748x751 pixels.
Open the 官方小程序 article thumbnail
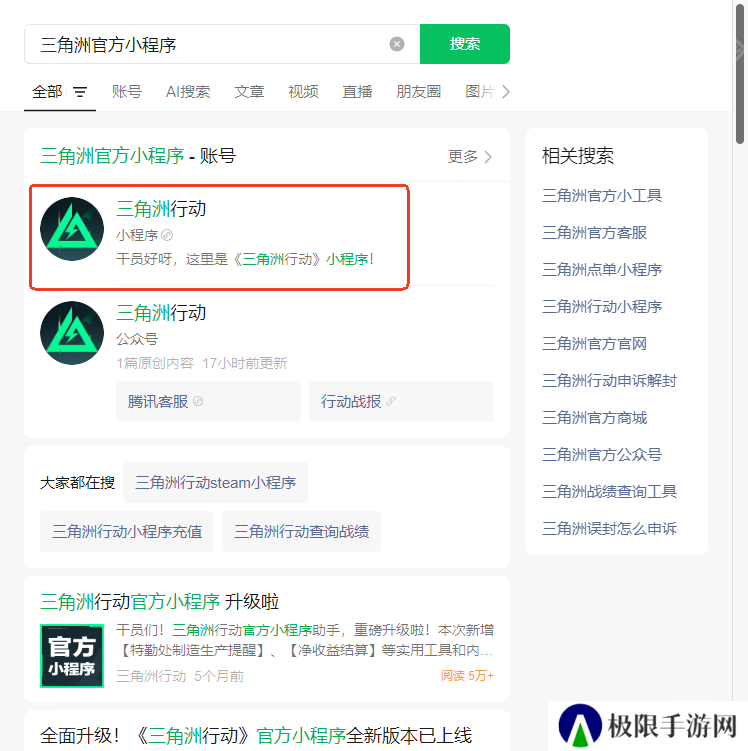pyautogui.click(x=72, y=656)
